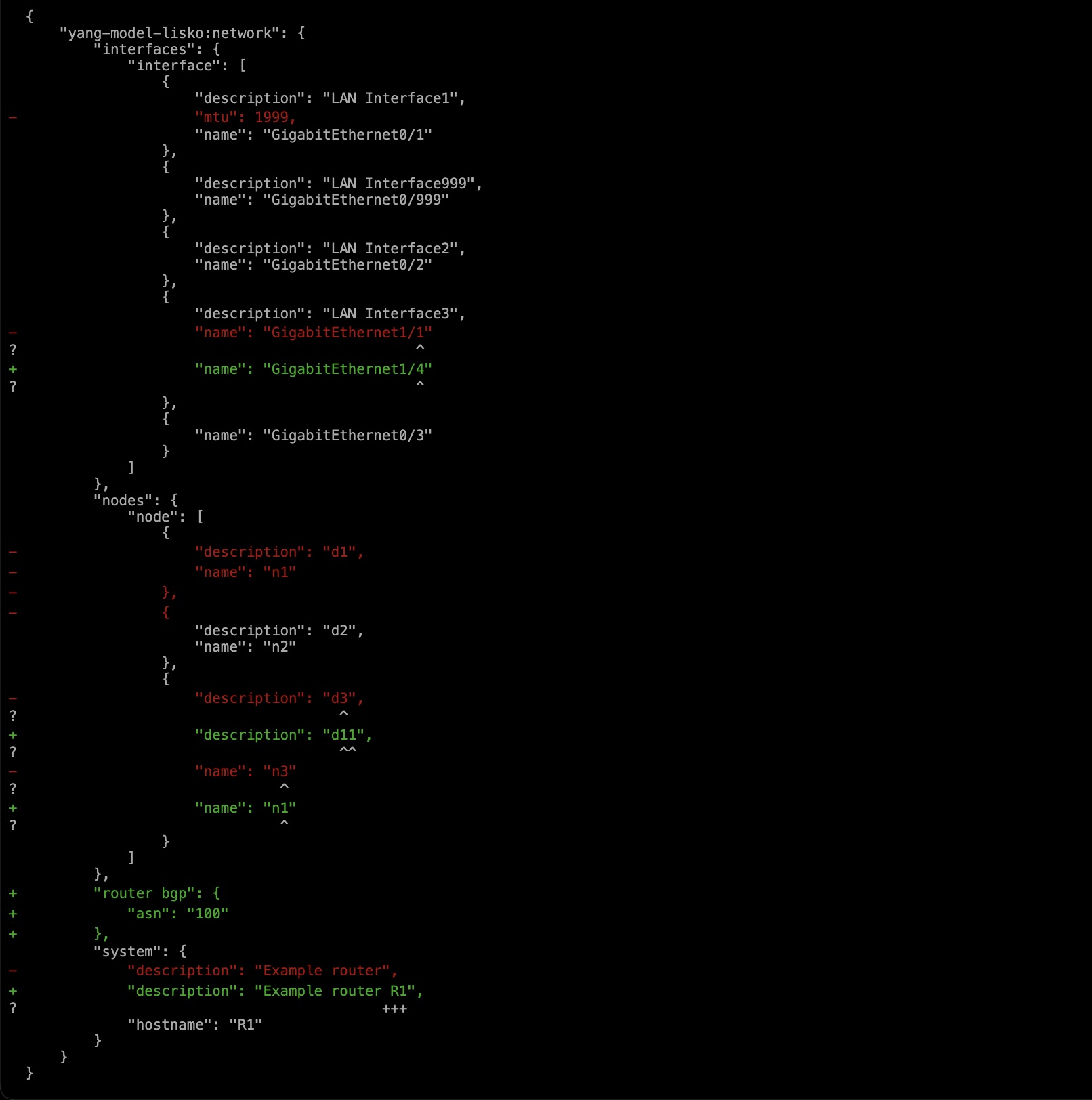Screen dimensions: 1092x1100
Task: Click the "hostname": "R1" line
Action: [x=195, y=1025]
